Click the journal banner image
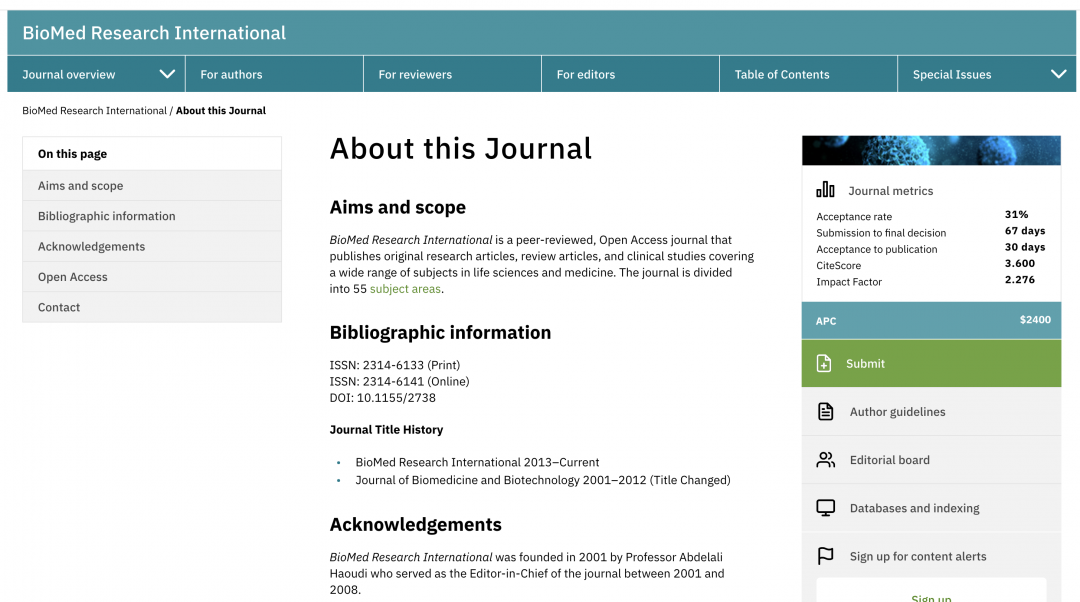 (x=931, y=150)
